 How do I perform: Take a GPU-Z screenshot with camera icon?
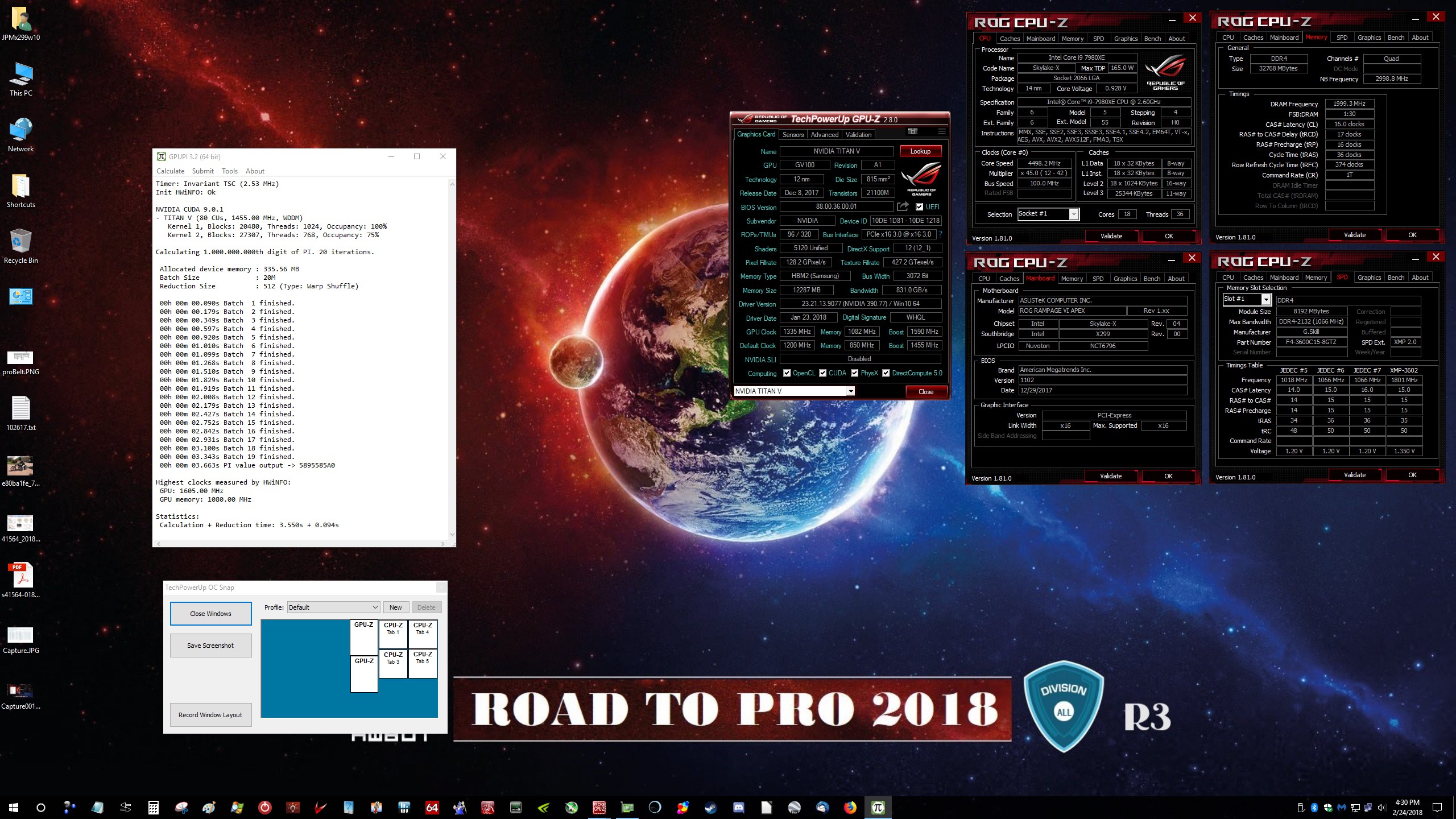[913, 132]
